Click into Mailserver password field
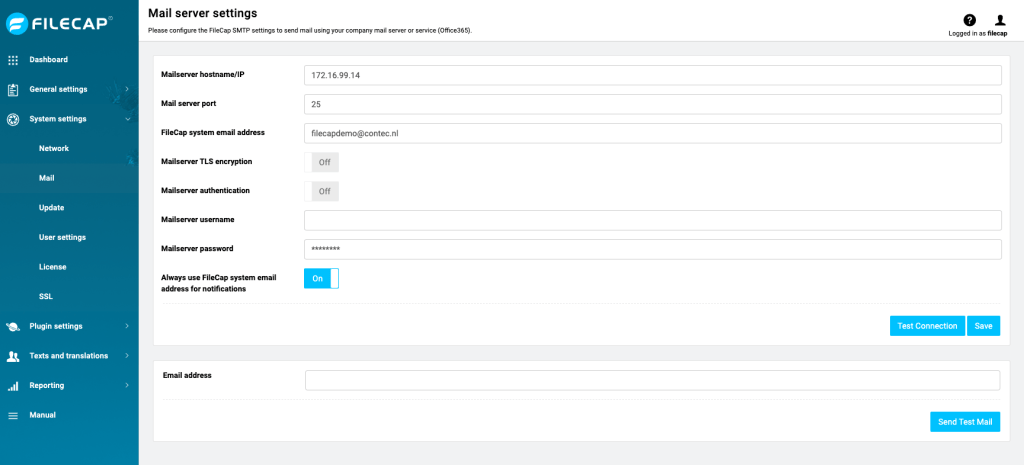The width and height of the screenshot is (1024, 465). tap(652, 249)
